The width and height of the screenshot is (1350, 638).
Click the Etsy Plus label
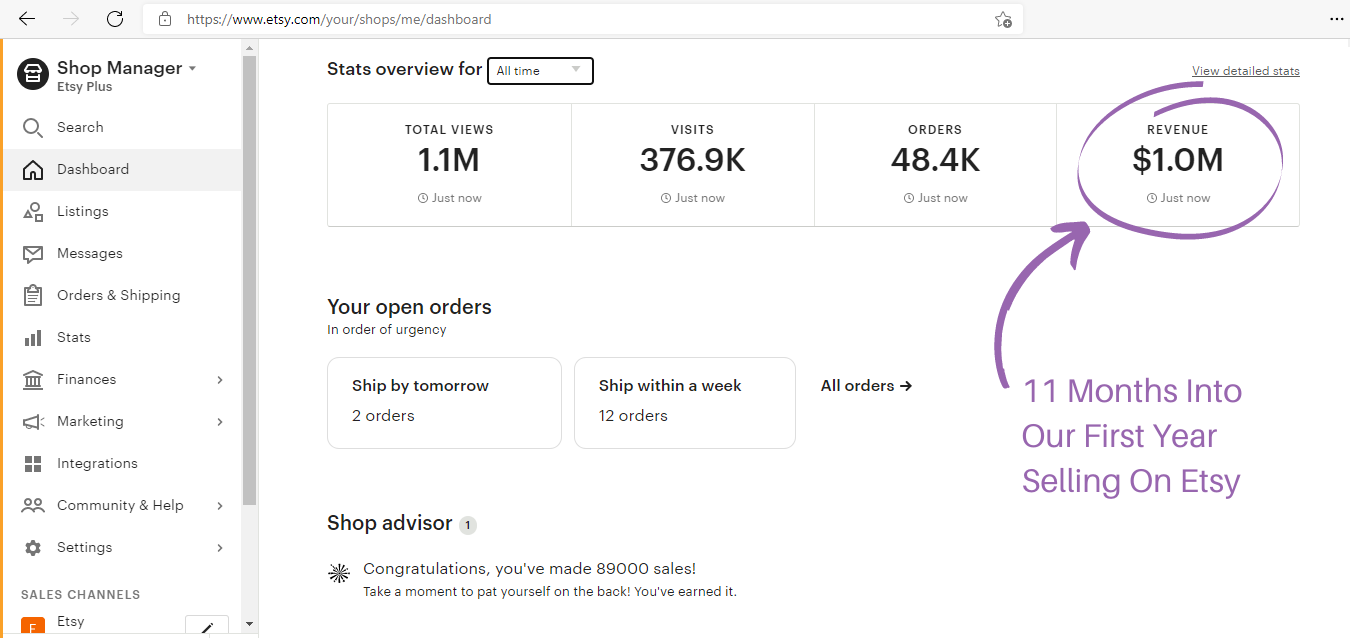click(x=84, y=87)
